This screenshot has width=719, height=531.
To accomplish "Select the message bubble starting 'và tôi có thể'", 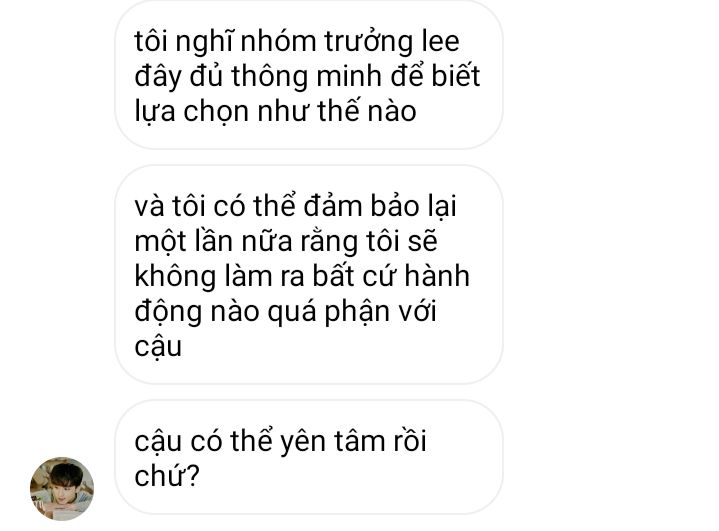I will point(309,275).
